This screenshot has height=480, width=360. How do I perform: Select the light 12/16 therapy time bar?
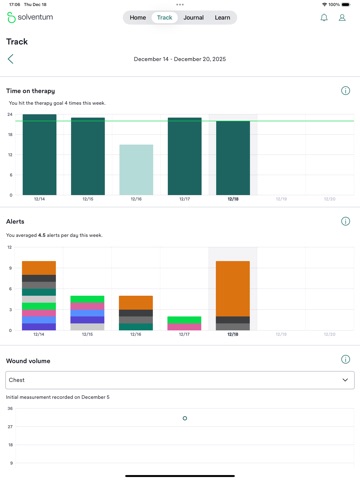point(136,170)
